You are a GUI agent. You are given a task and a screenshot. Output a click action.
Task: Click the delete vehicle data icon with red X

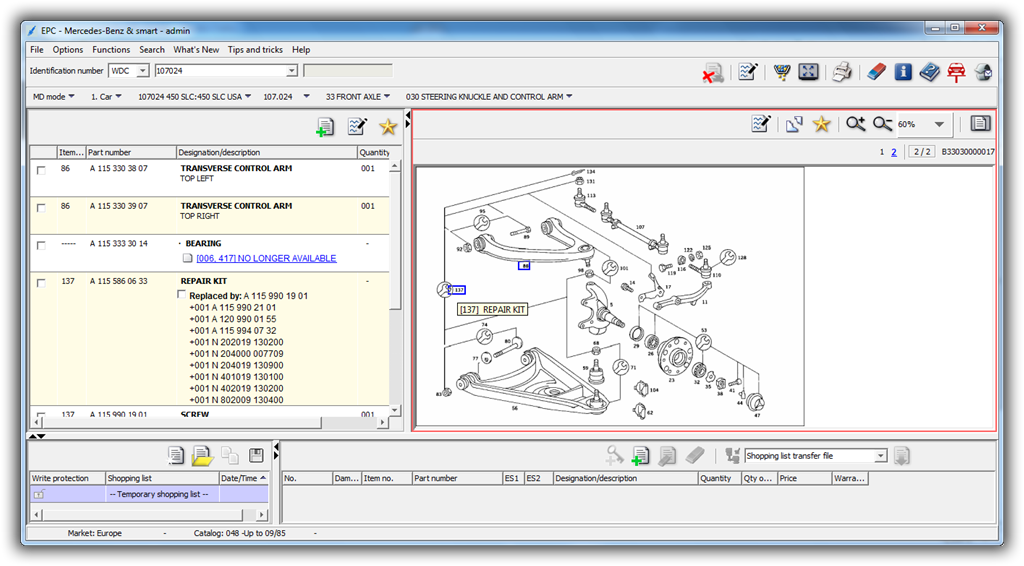tap(712, 72)
